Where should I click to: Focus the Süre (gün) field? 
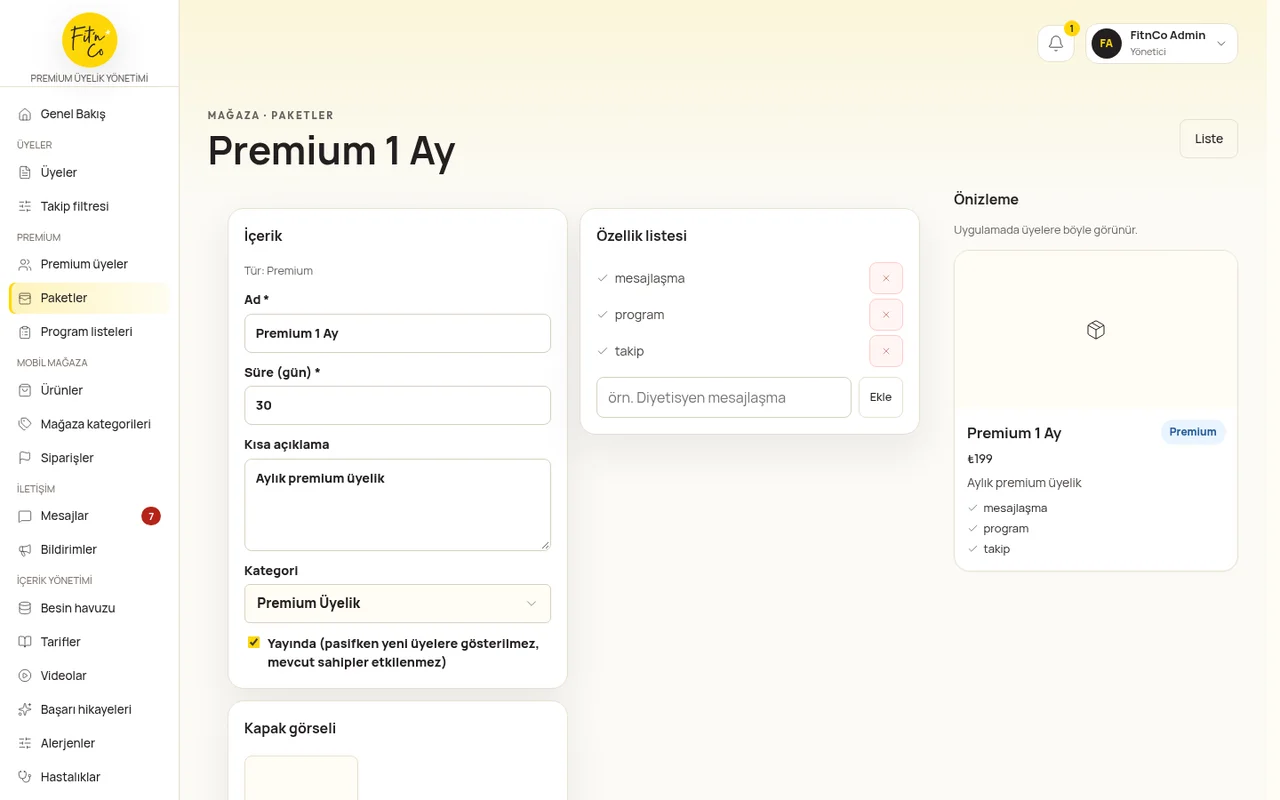pyautogui.click(x=397, y=405)
